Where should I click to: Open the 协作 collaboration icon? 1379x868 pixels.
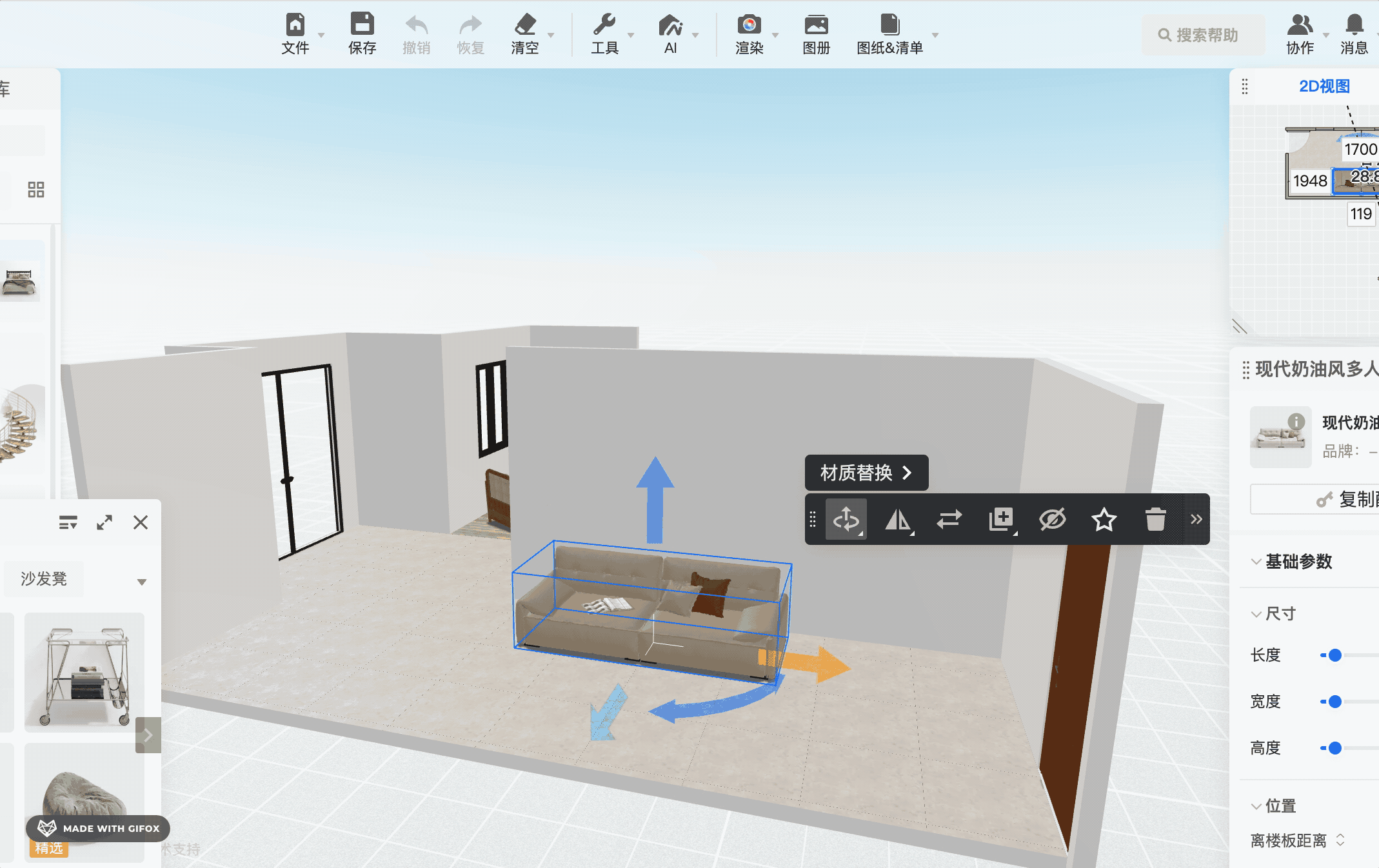point(1300,25)
